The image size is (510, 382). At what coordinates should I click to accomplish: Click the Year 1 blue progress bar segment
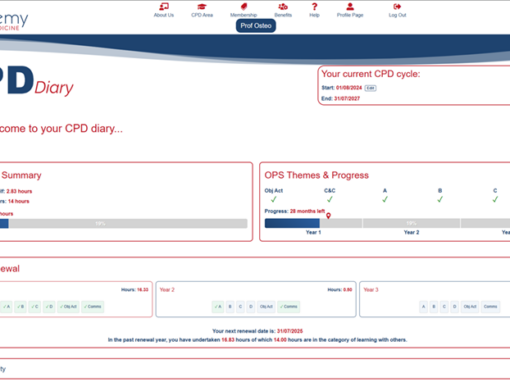[292, 223]
